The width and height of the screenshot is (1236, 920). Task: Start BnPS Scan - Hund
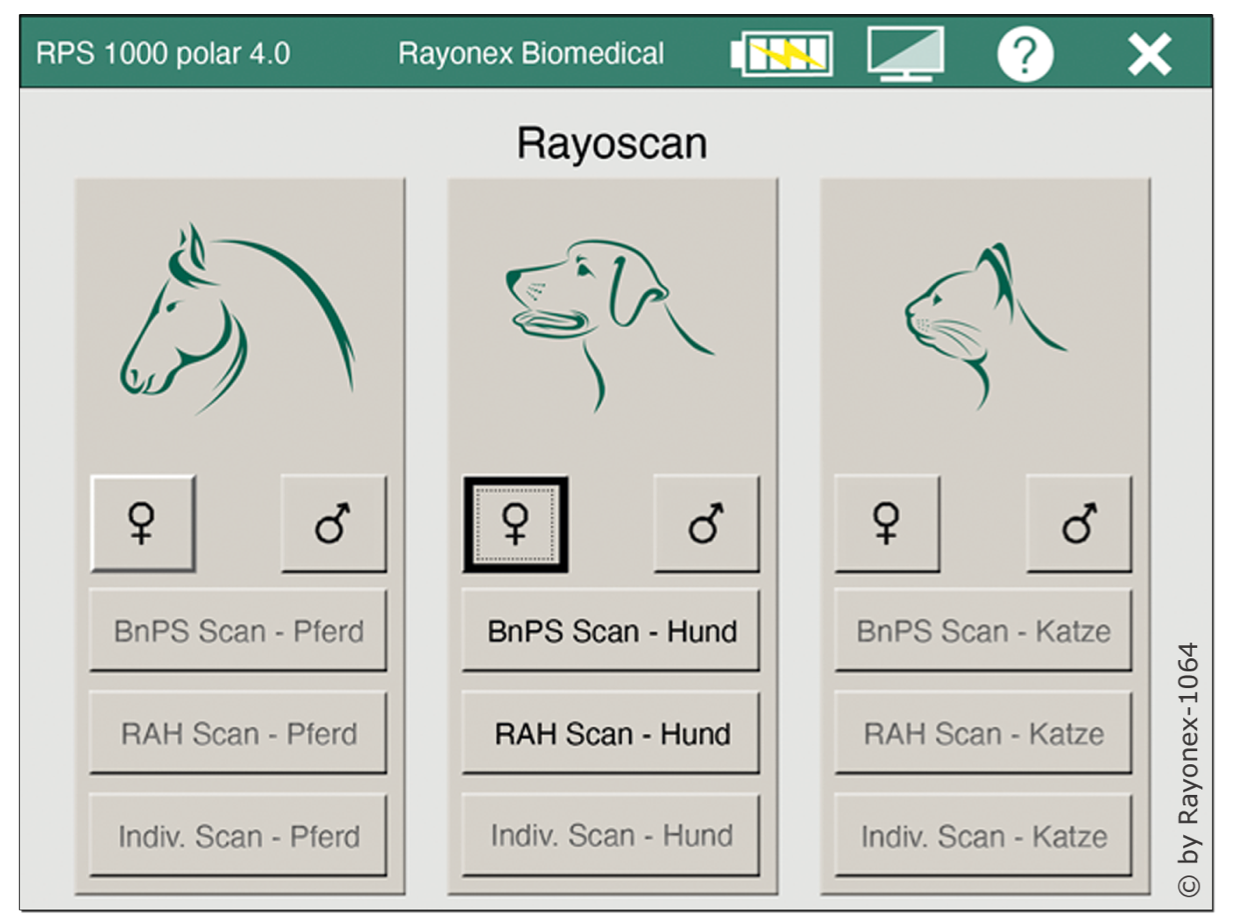click(611, 631)
